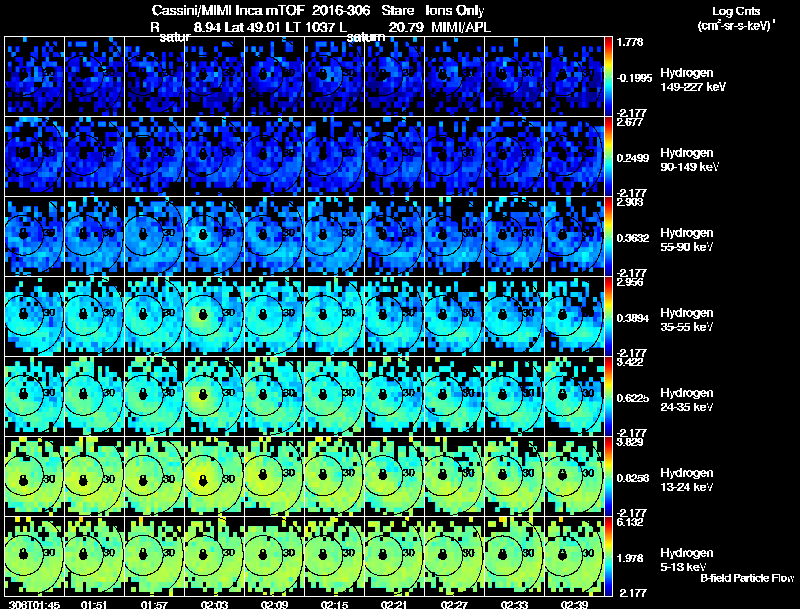The width and height of the screenshot is (800, 609).
Task: Pick the color bar next to Hydrogen 24-35 keV
Action: coord(608,397)
